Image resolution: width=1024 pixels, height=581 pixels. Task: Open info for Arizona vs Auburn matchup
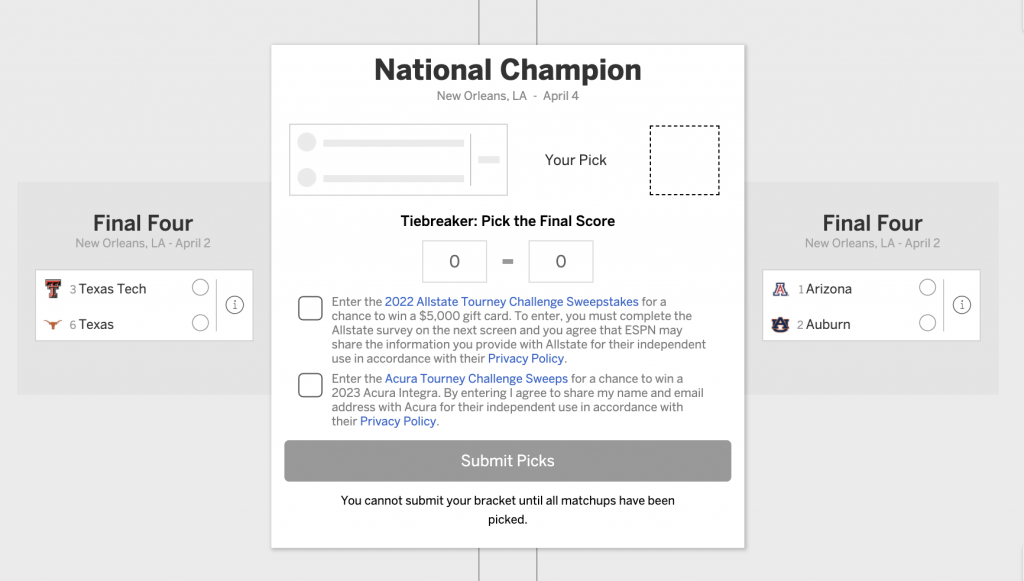point(961,305)
